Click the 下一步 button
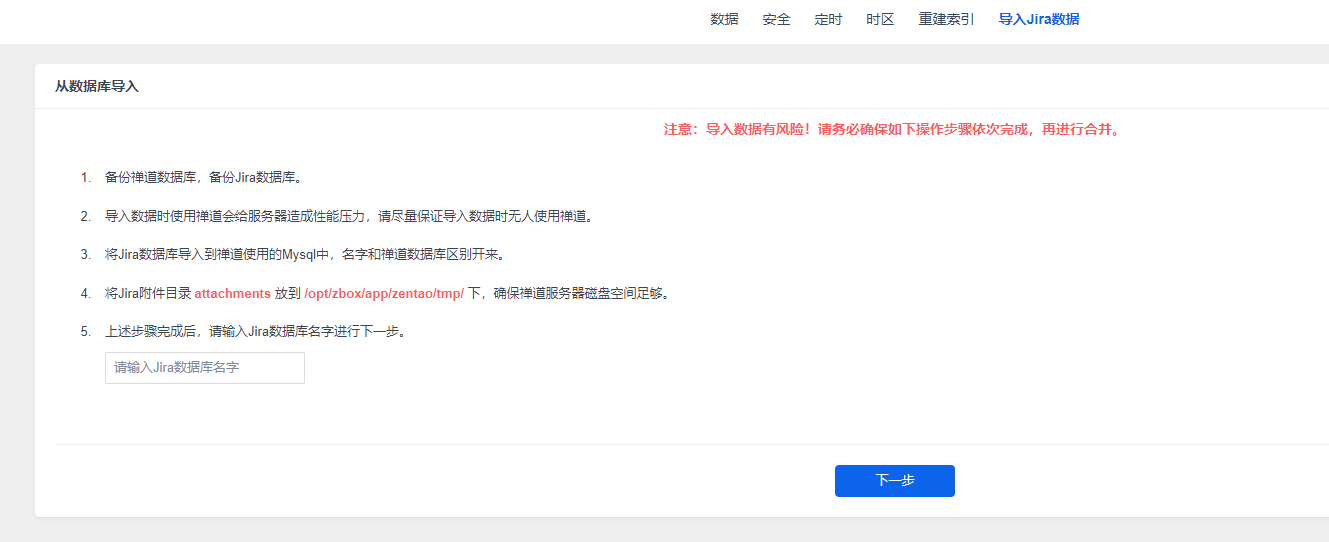 [x=895, y=481]
